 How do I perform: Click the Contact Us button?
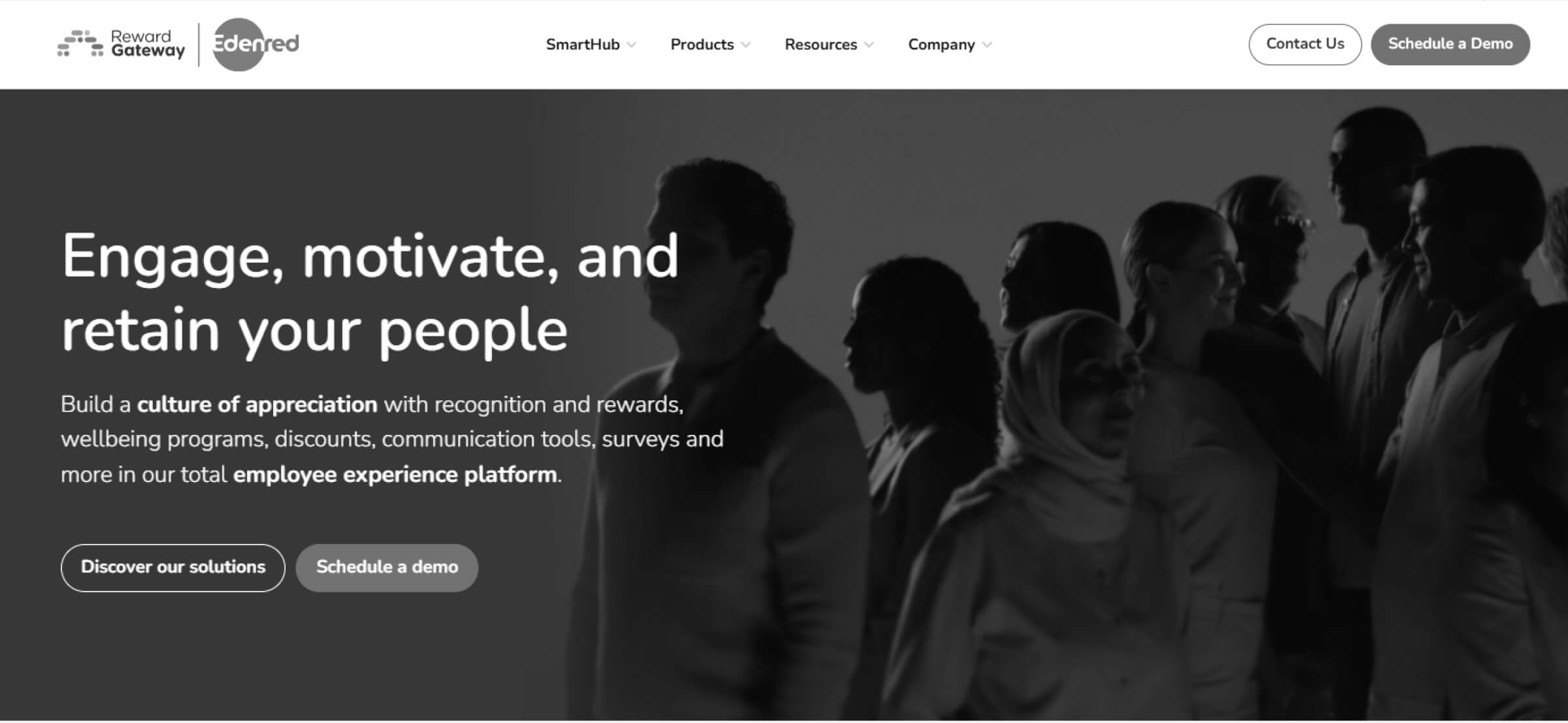coord(1305,44)
